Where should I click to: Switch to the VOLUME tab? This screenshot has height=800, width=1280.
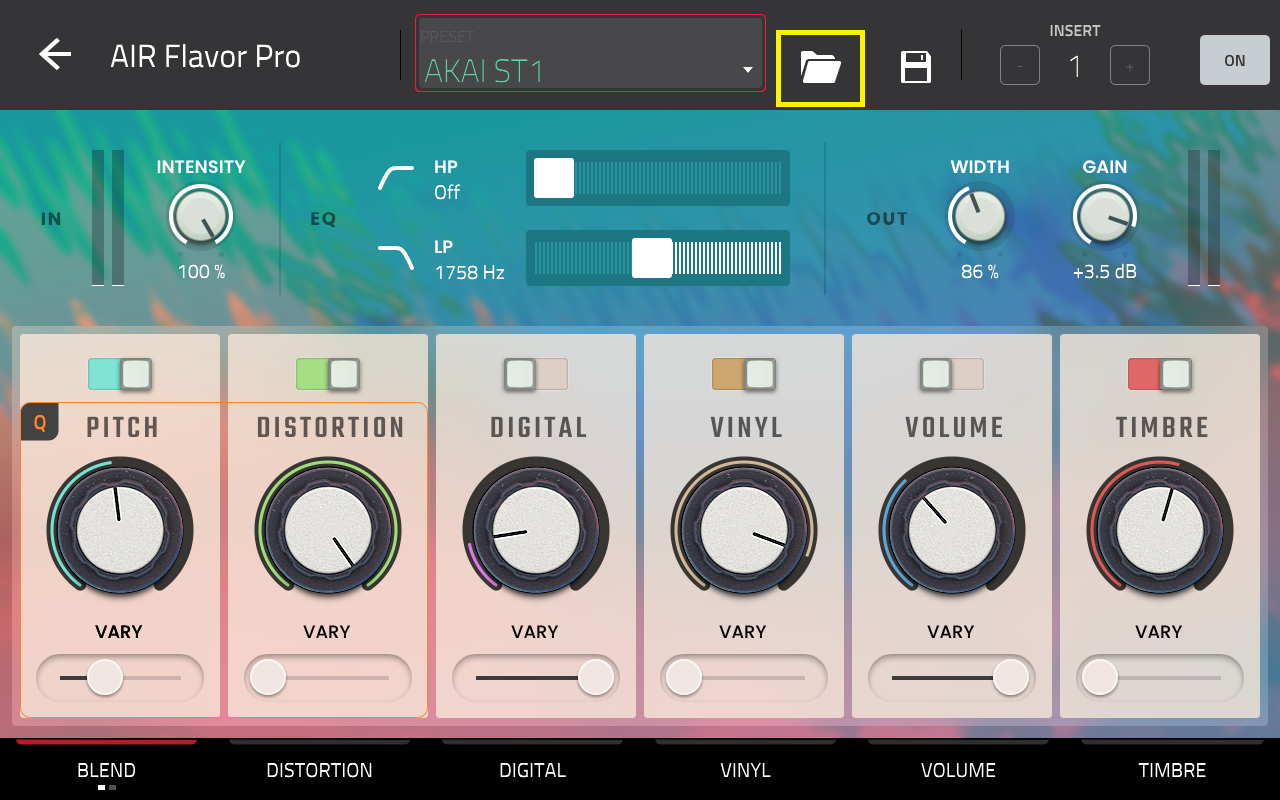[x=959, y=769]
